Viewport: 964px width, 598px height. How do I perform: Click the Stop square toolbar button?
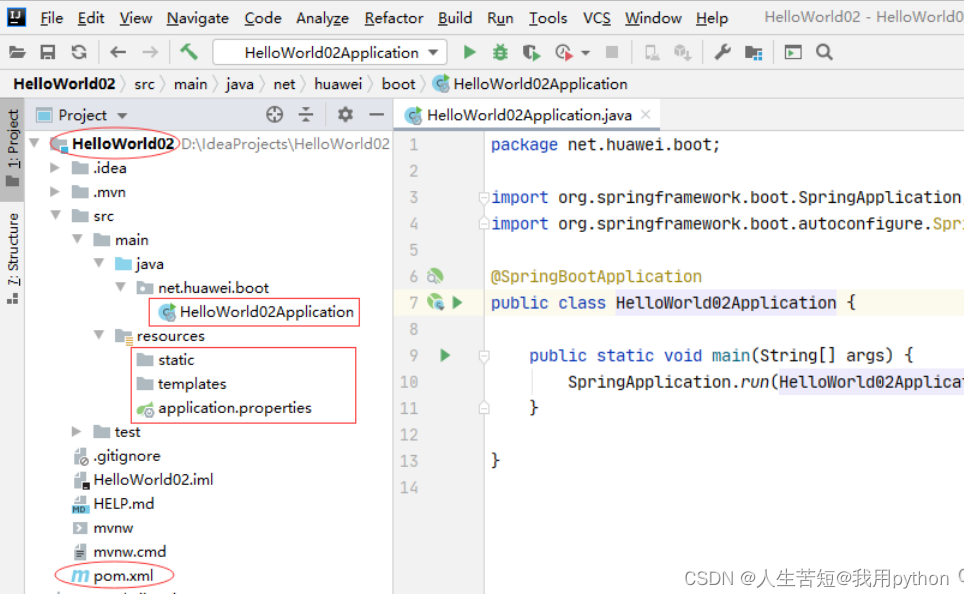(612, 52)
